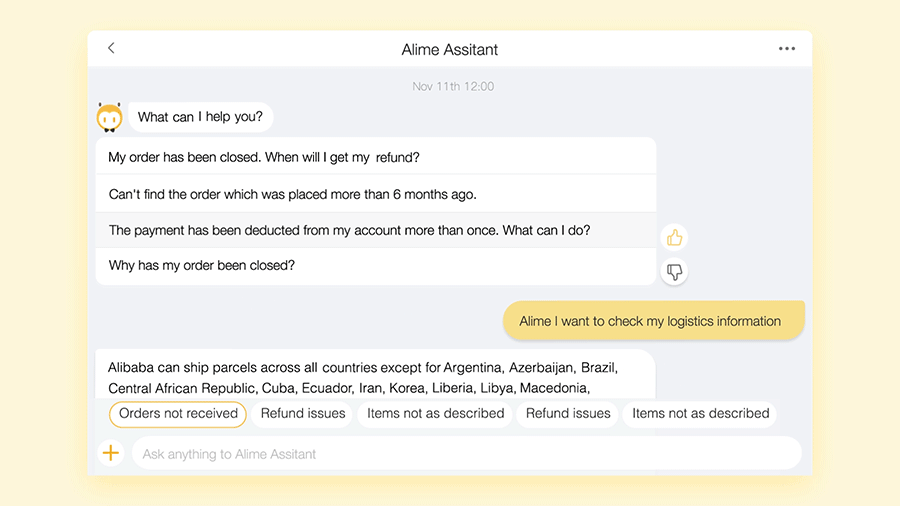Click the Alibaba shipping countries reply message

pyautogui.click(x=375, y=377)
